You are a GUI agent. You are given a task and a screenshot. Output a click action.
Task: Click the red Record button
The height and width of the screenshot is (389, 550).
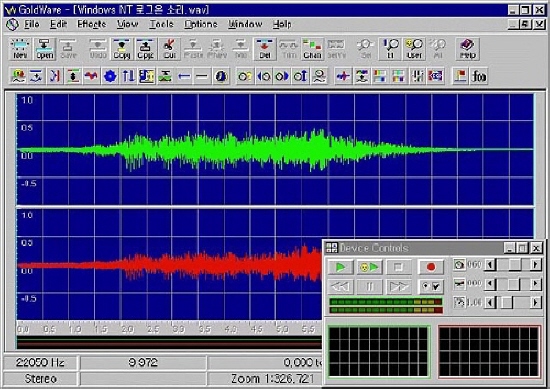431,267
